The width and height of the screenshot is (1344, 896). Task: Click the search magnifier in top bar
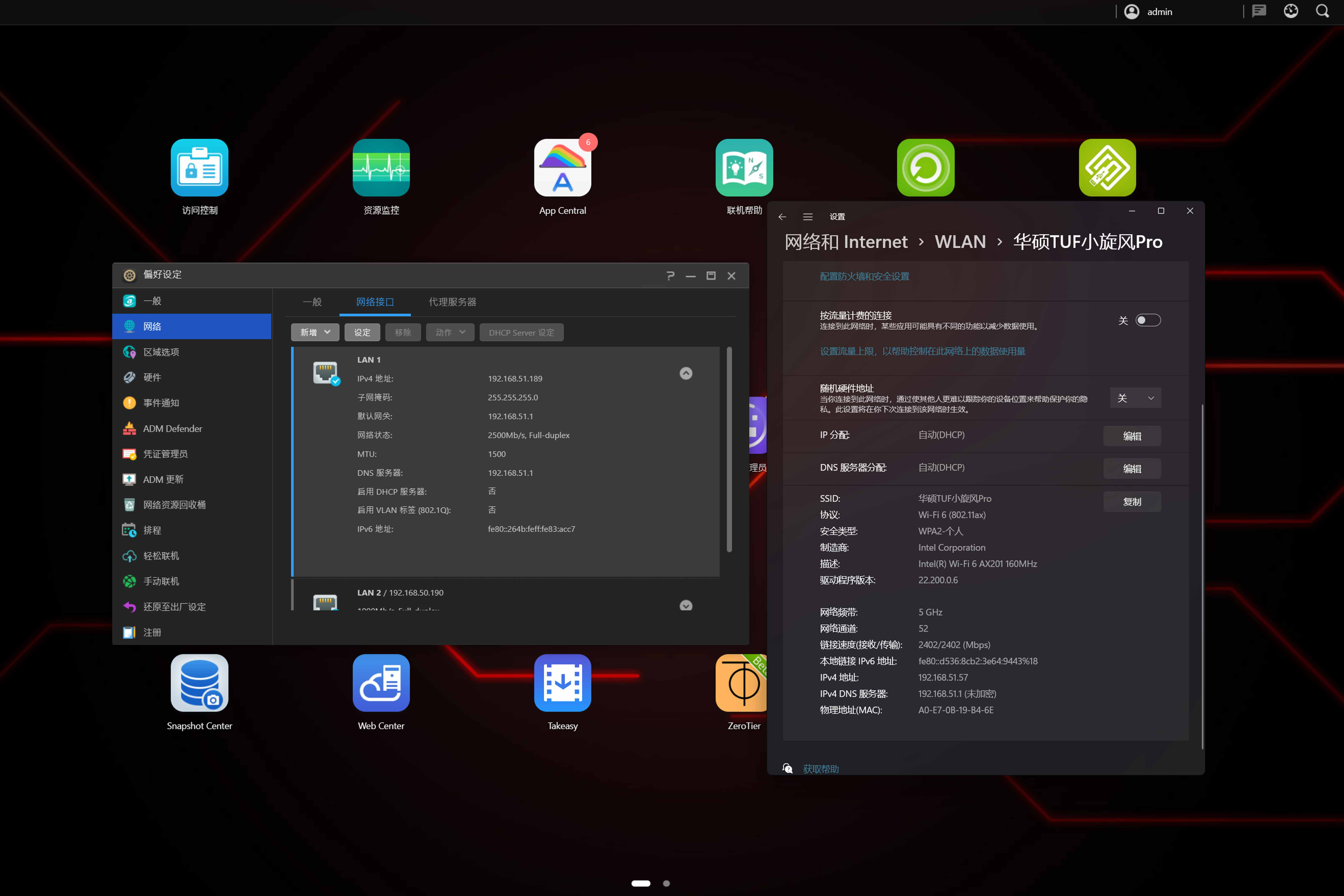pos(1322,12)
